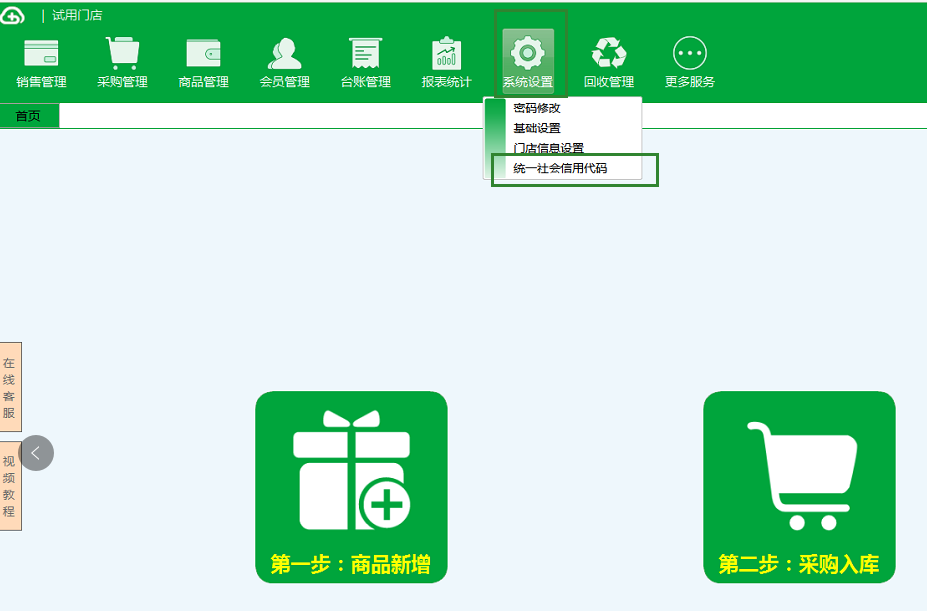Open 在线客服 side tab
927x611 pixels.
click(x=10, y=387)
